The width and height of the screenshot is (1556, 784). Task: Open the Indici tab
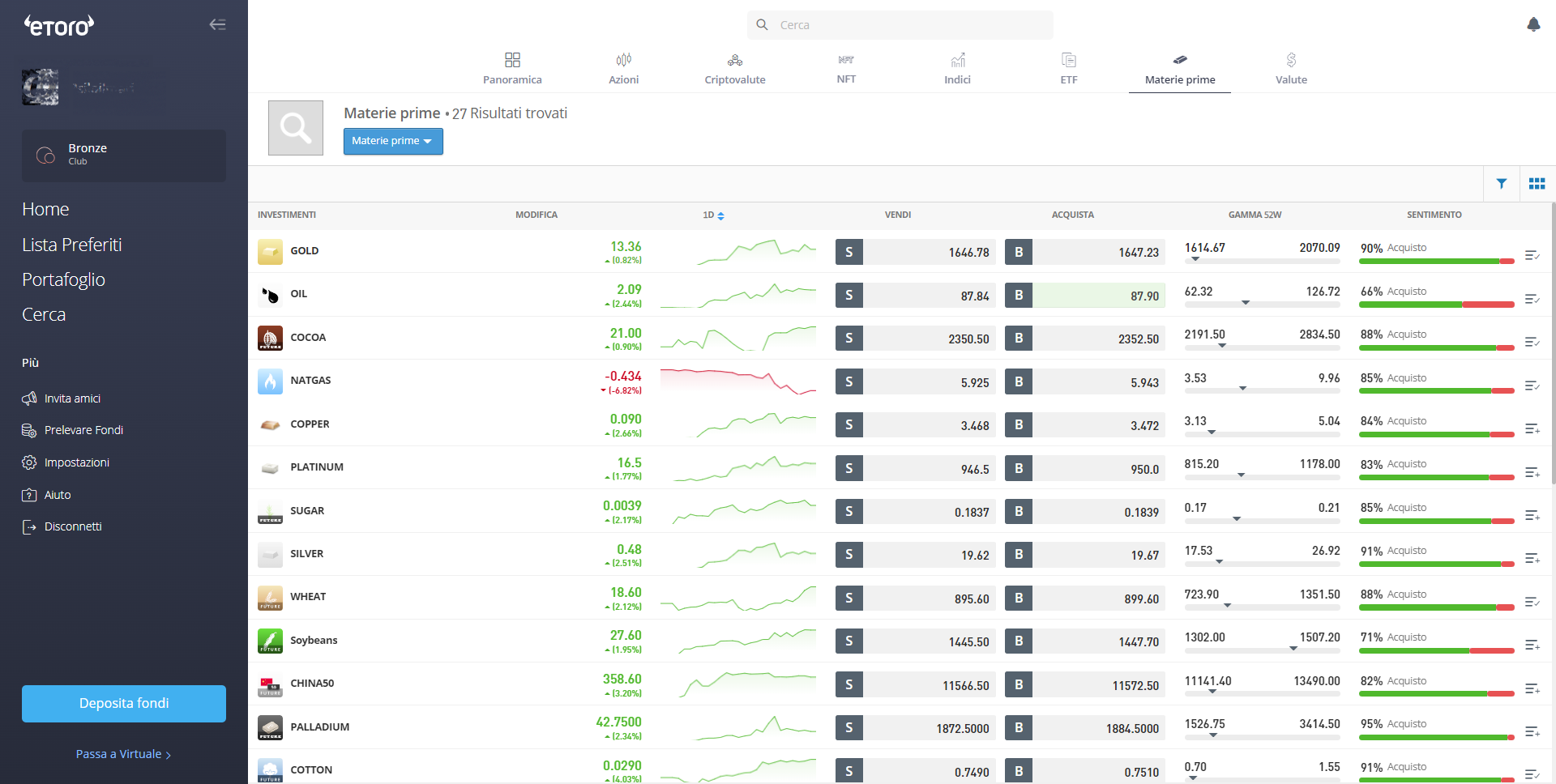pyautogui.click(x=957, y=68)
